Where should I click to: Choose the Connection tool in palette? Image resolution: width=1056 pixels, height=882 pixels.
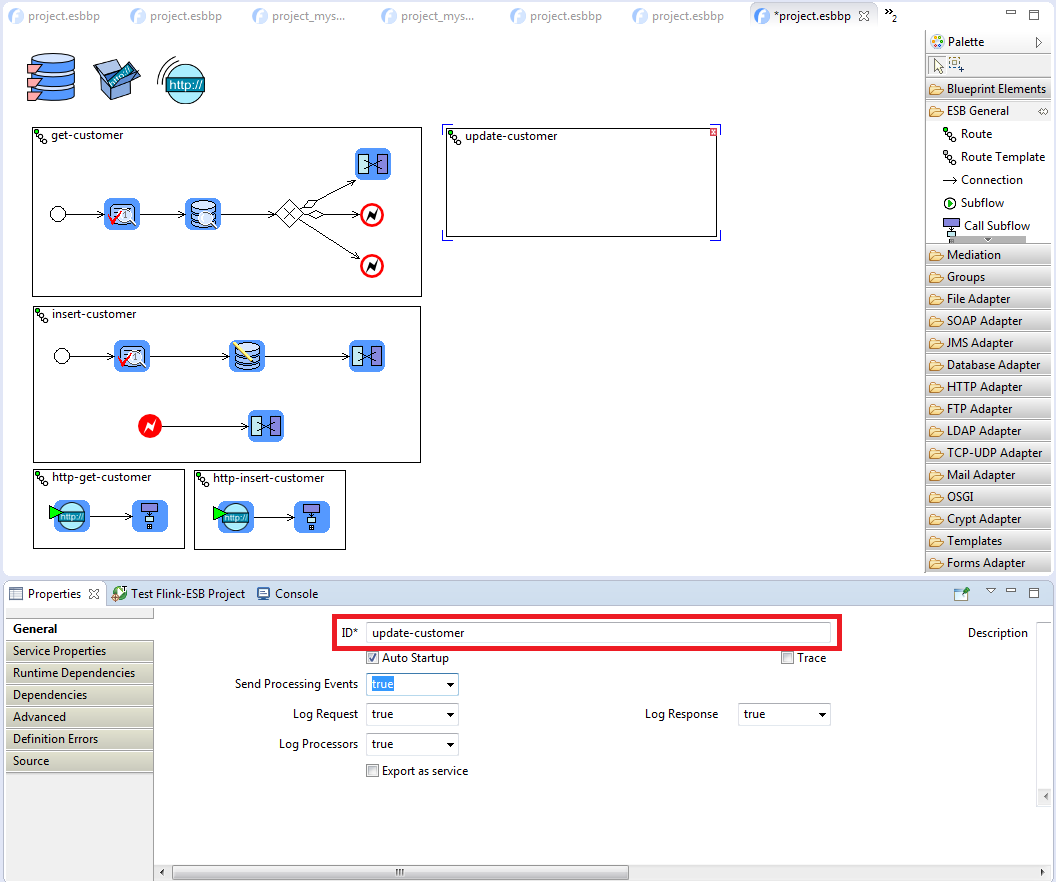[991, 180]
